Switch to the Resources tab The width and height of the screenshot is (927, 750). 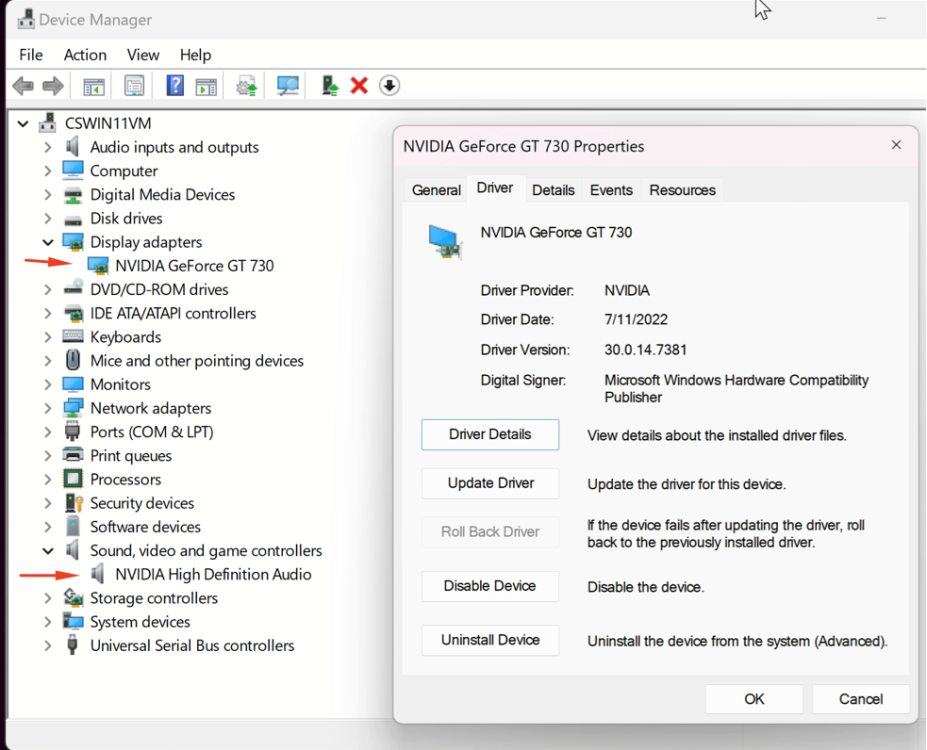tap(682, 190)
